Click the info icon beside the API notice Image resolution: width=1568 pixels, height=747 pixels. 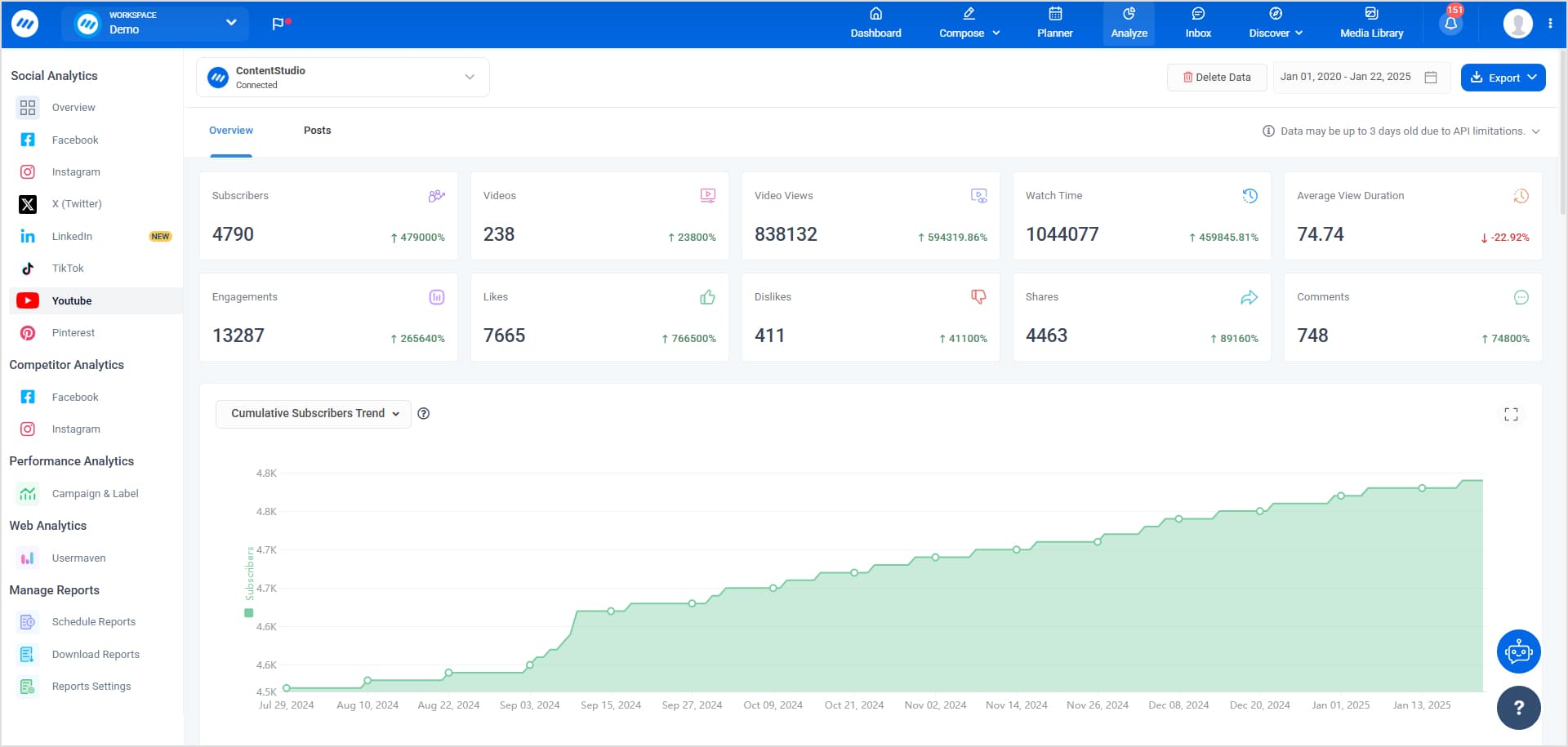point(1268,131)
